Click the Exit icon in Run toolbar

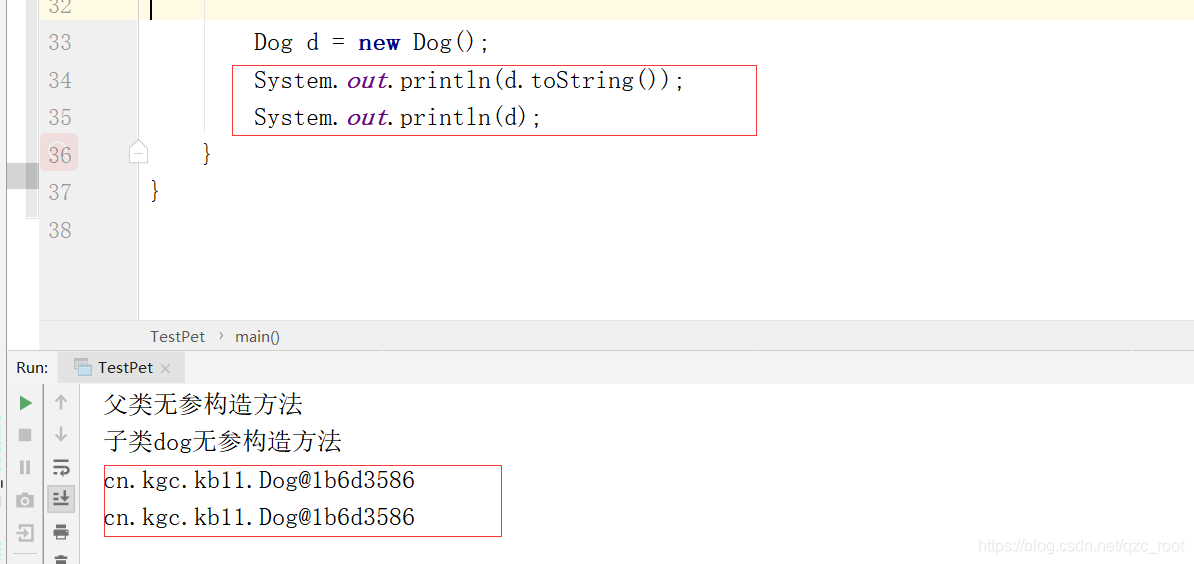tap(25, 533)
